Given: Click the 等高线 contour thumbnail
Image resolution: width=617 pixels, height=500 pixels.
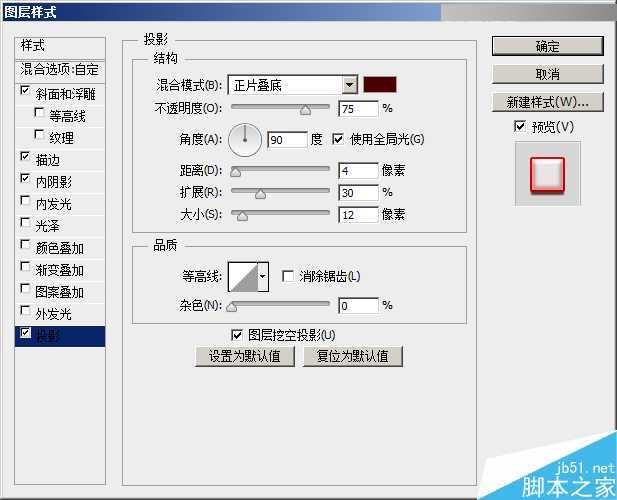Looking at the screenshot, I should tap(243, 277).
